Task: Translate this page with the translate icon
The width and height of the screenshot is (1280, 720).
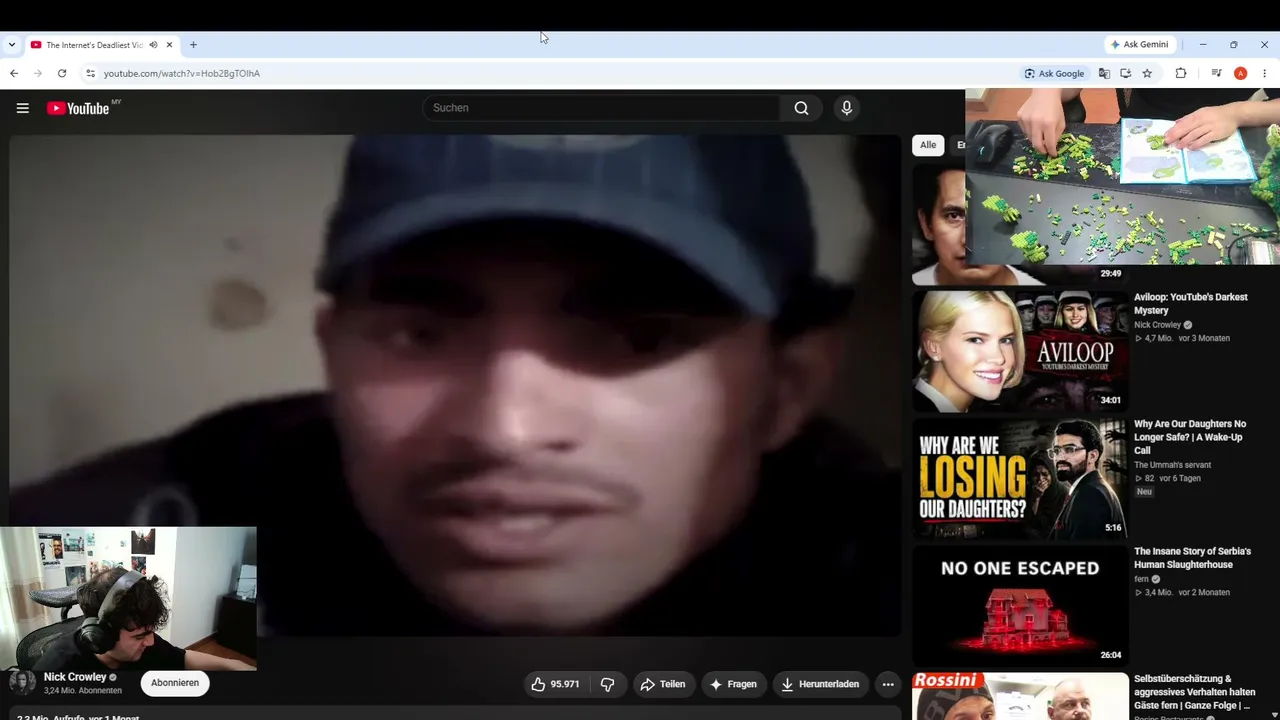Action: [x=1104, y=73]
